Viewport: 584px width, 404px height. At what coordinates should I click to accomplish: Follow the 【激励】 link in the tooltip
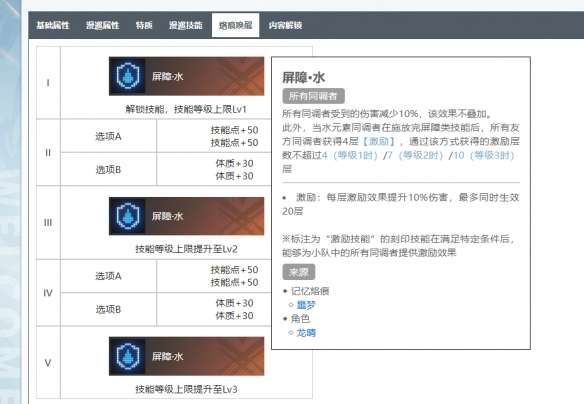click(378, 141)
